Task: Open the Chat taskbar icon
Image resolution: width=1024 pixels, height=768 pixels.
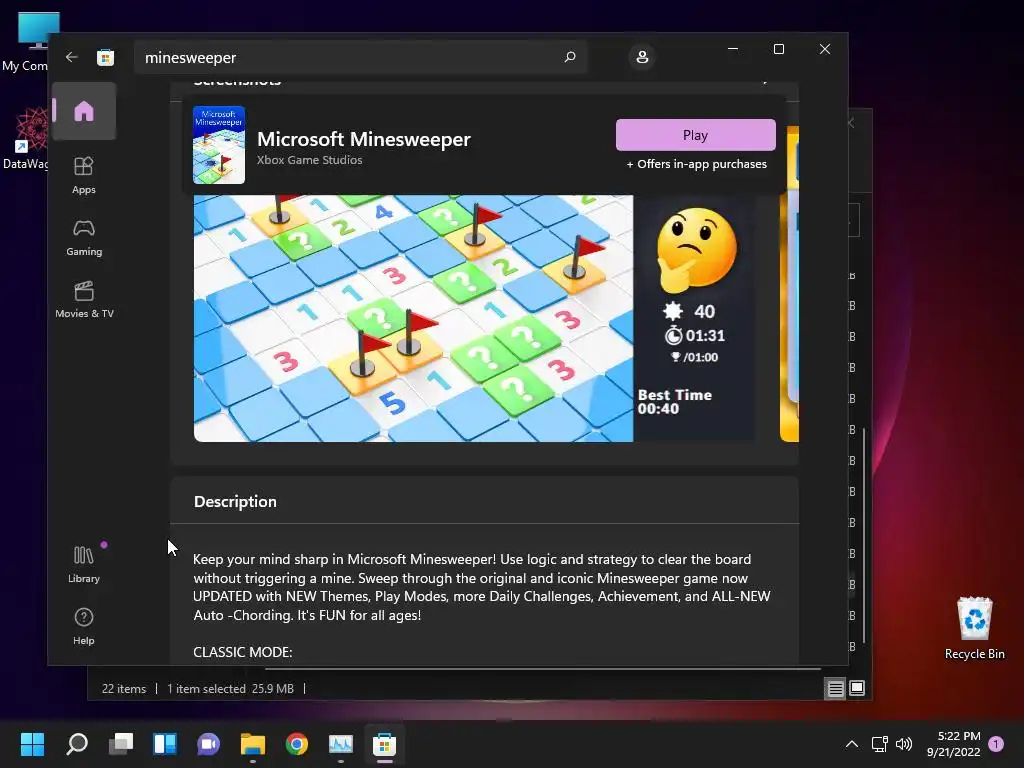Action: click(x=208, y=744)
